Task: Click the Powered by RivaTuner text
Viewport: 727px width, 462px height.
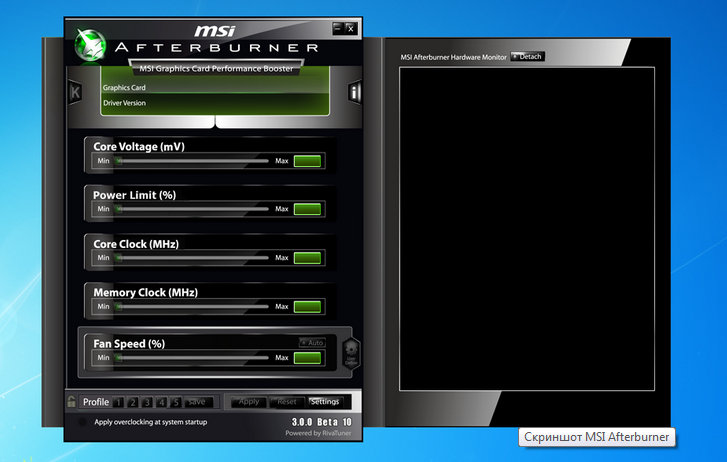Action: [318, 433]
